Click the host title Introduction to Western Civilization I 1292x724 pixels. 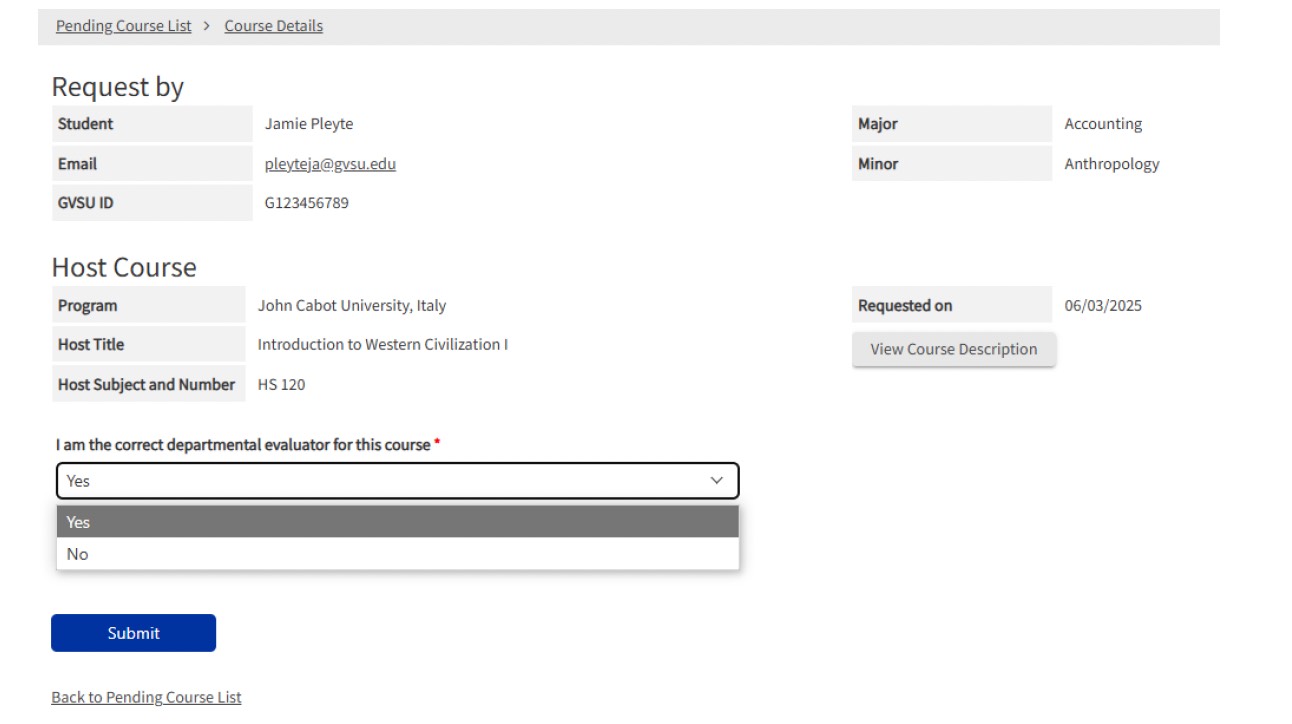382,344
